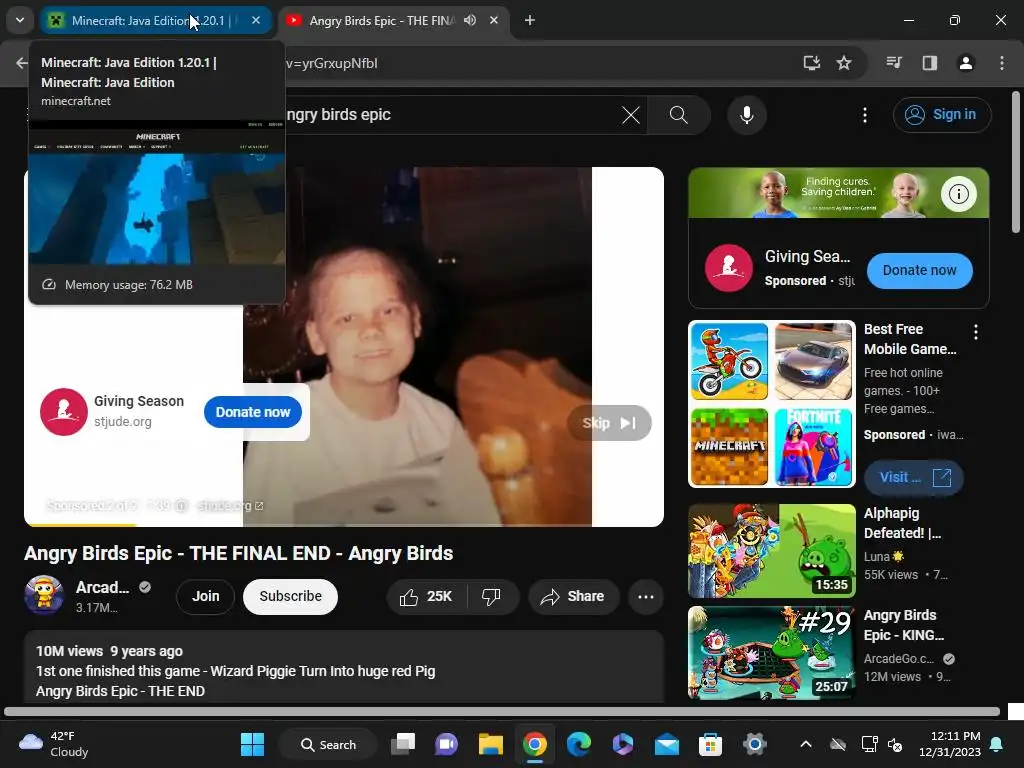Image resolution: width=1024 pixels, height=768 pixels.
Task: Click Donate now in sidebar ad
Action: (x=920, y=270)
